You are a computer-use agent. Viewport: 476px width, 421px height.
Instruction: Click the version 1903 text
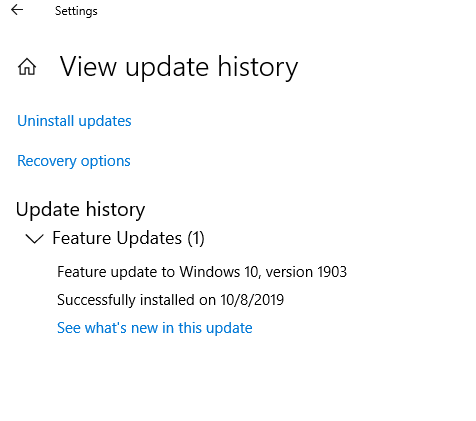click(x=306, y=272)
